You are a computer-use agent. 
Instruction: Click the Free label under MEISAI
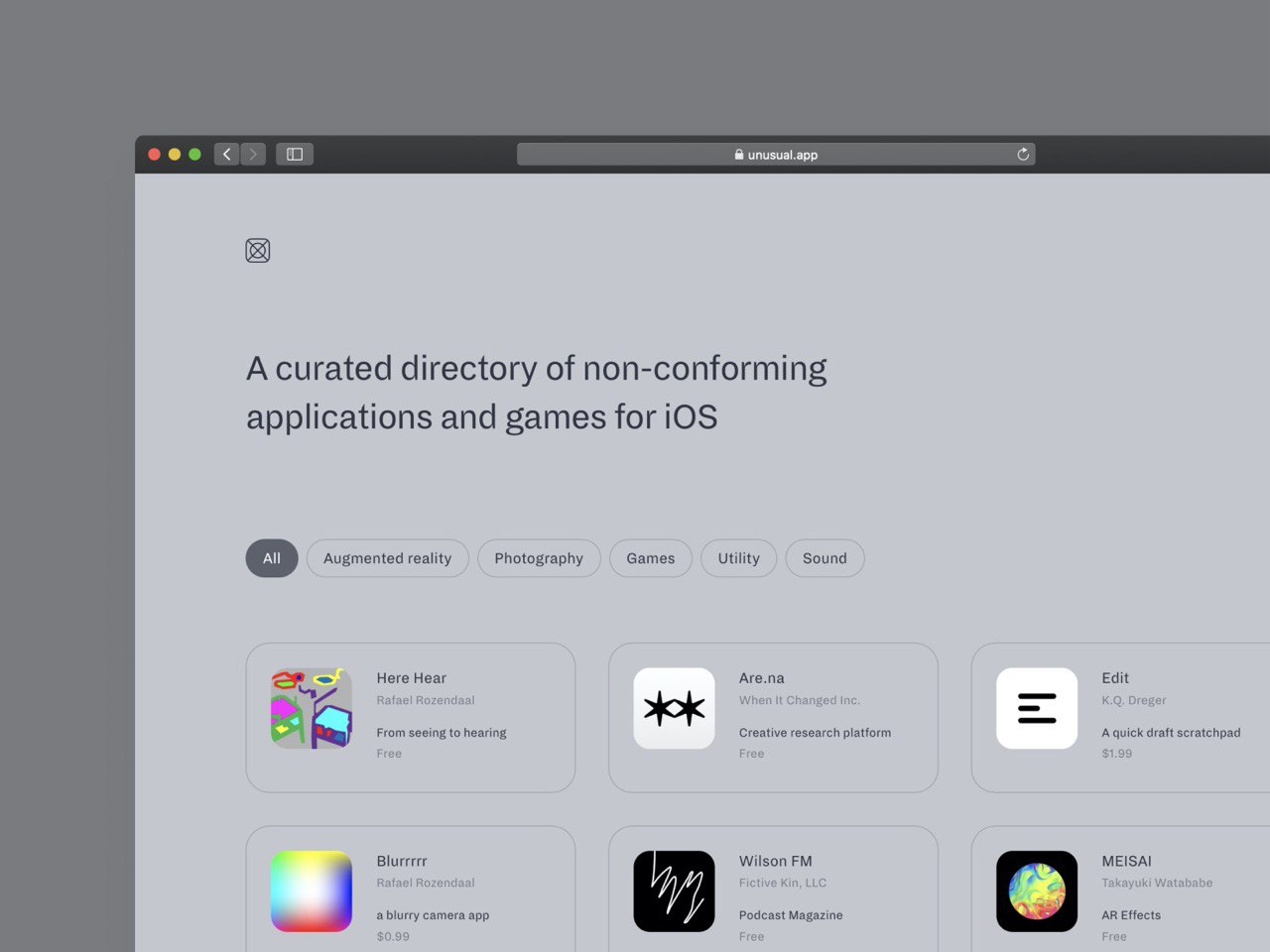pos(1114,936)
